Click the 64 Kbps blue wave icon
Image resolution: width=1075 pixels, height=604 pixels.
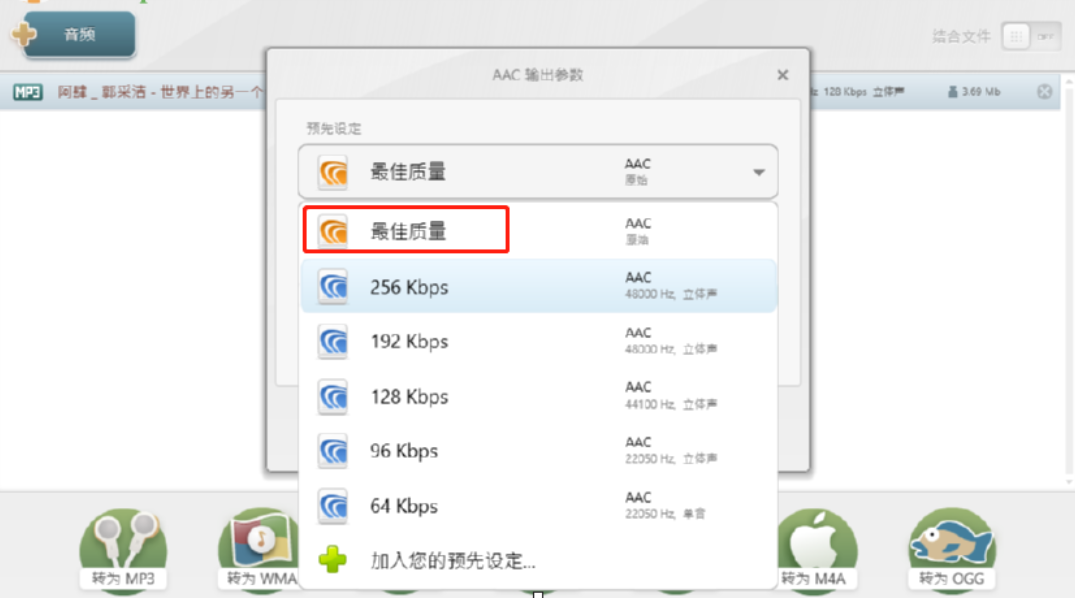pos(333,506)
